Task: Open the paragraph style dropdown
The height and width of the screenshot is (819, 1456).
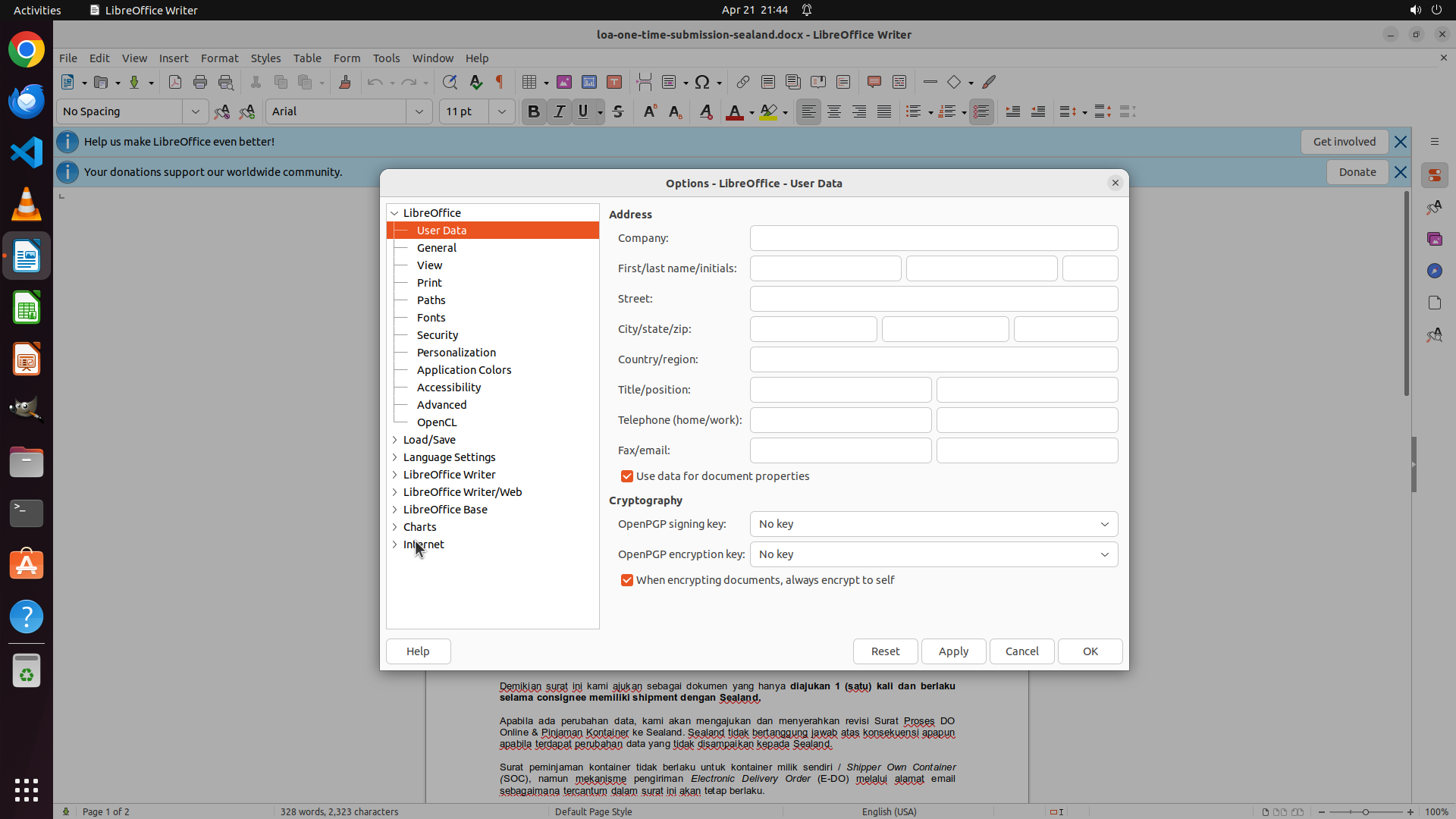Action: click(195, 111)
